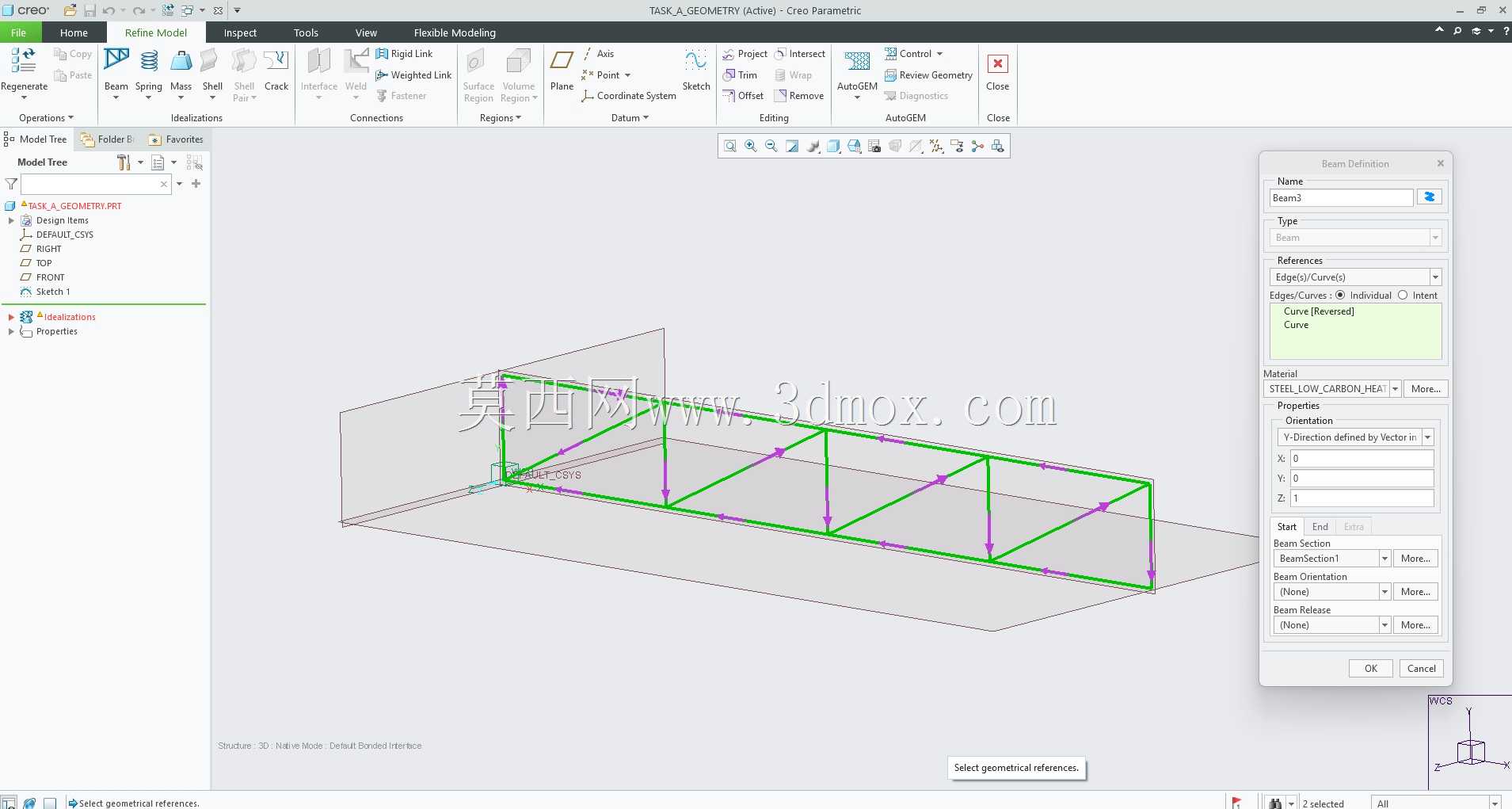This screenshot has height=809, width=1512.
Task: Open the Datum group dropdown
Action: coord(630,118)
